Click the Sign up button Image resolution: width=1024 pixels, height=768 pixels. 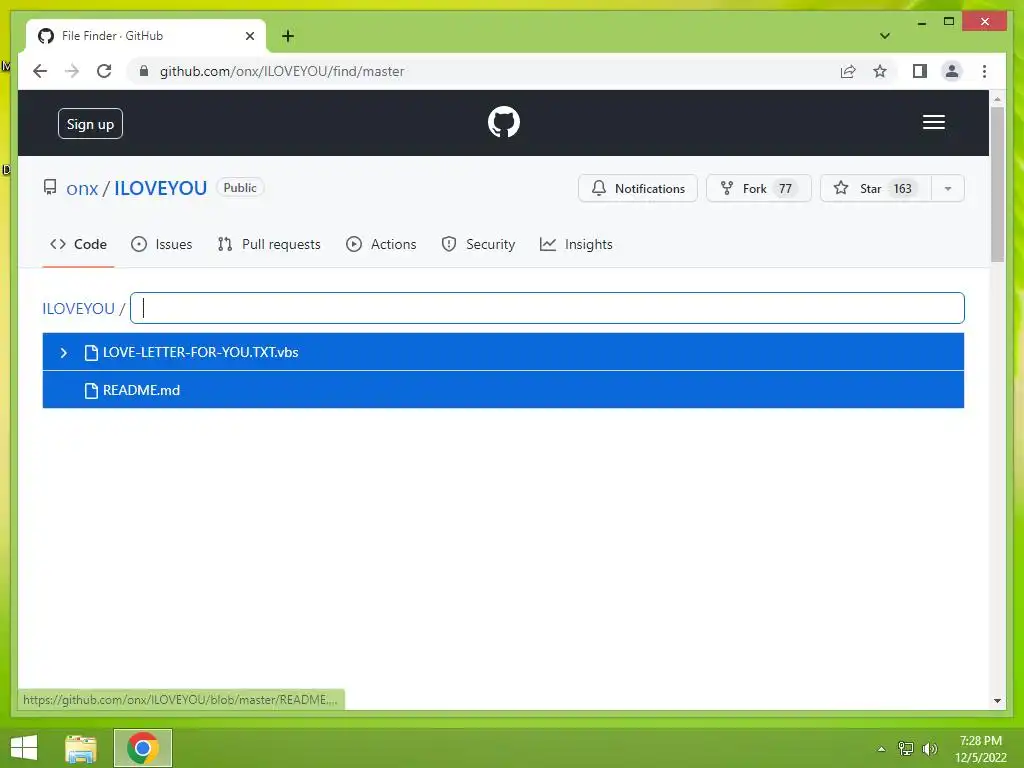[x=90, y=123]
